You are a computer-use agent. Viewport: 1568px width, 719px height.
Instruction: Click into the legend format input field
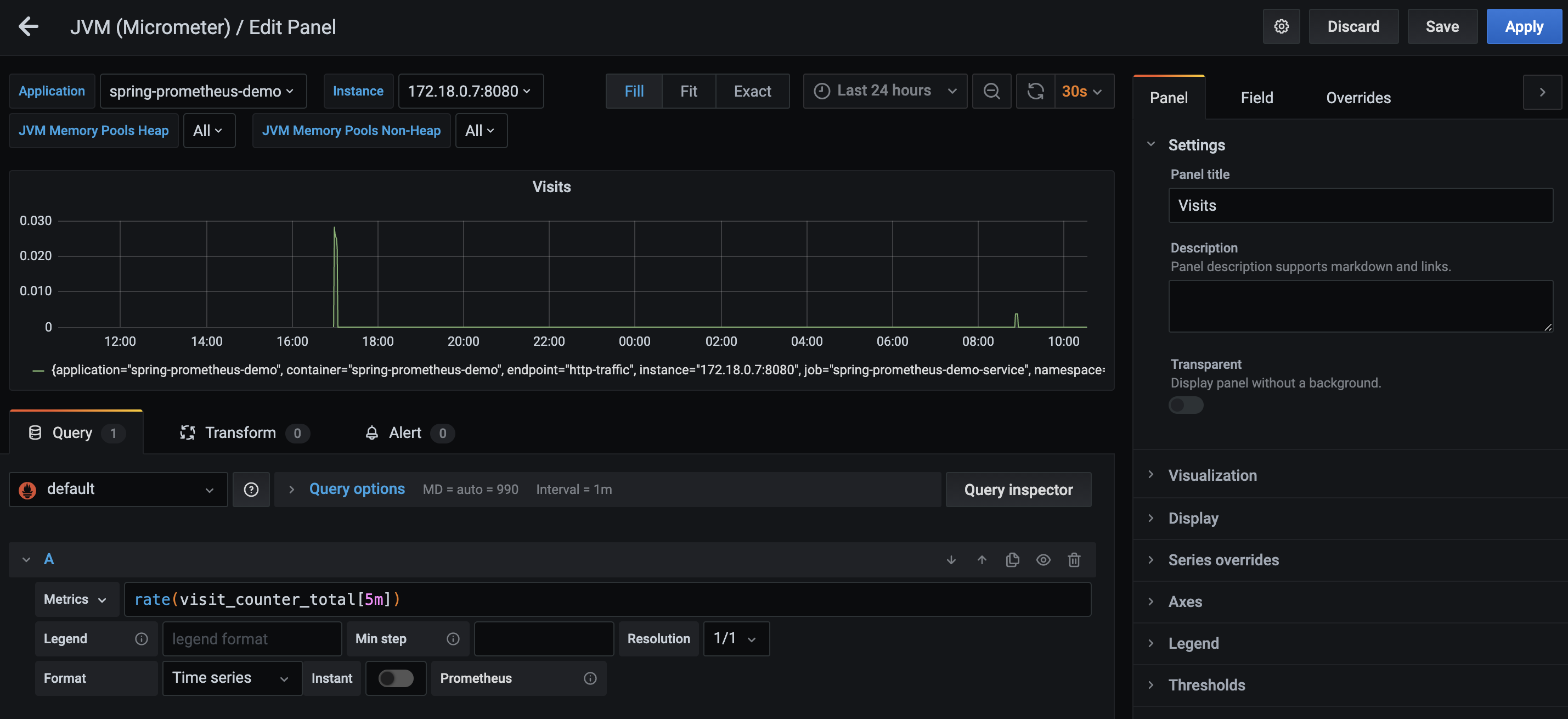click(x=251, y=639)
